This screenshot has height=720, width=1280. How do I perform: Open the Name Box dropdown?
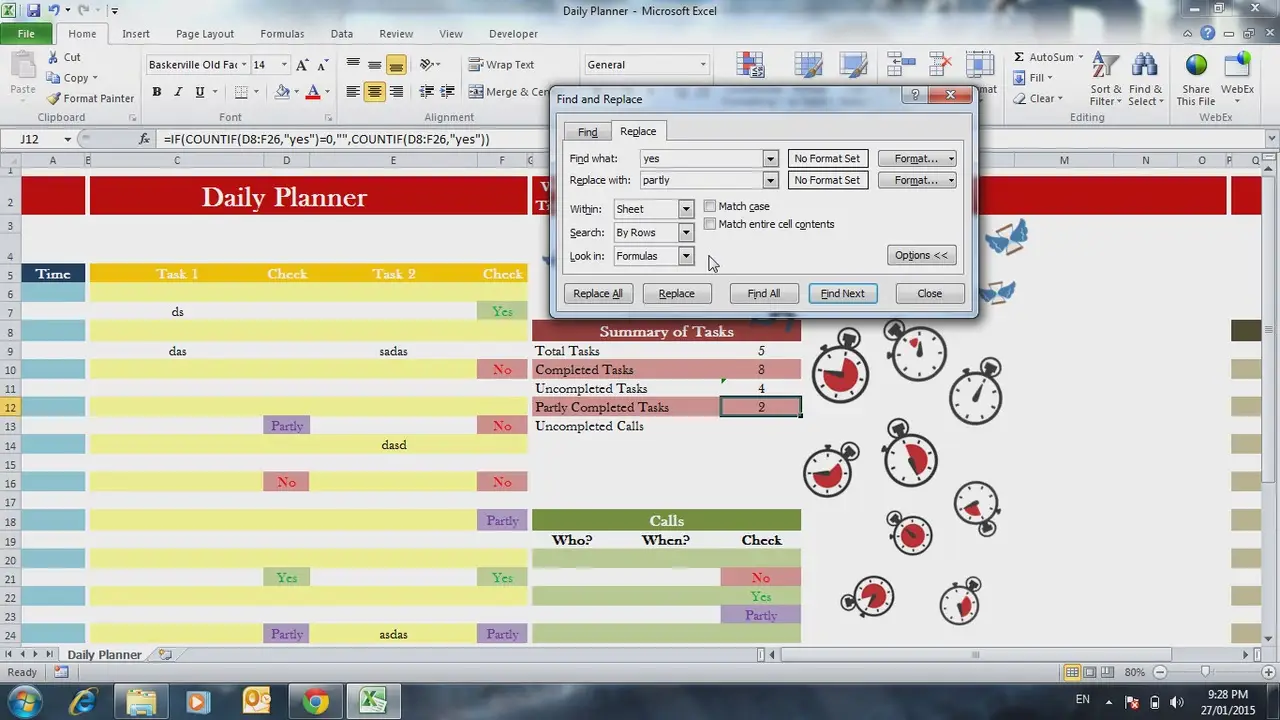[67, 139]
